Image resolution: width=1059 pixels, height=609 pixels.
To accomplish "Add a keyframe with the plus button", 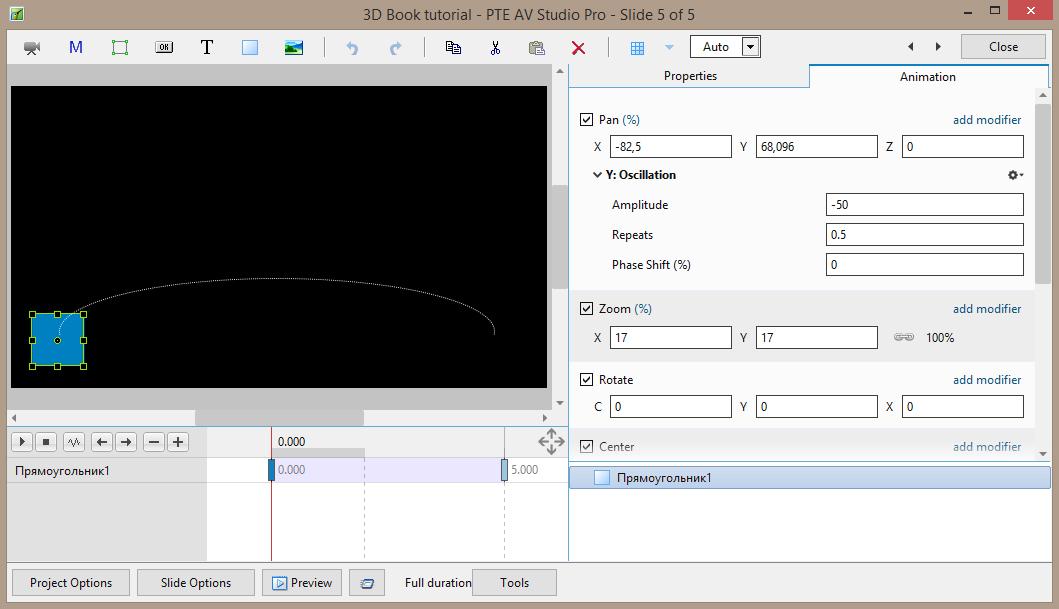I will click(x=178, y=441).
